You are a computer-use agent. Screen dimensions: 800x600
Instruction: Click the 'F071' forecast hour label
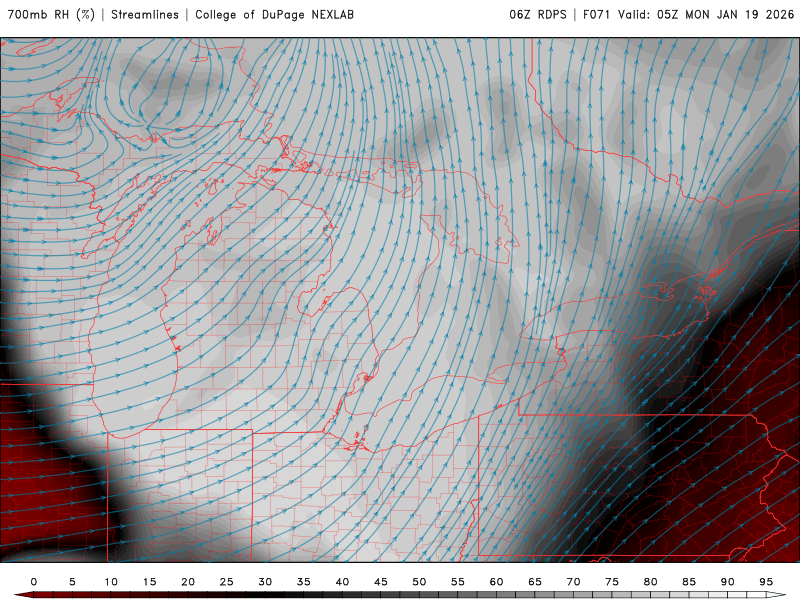click(x=596, y=14)
